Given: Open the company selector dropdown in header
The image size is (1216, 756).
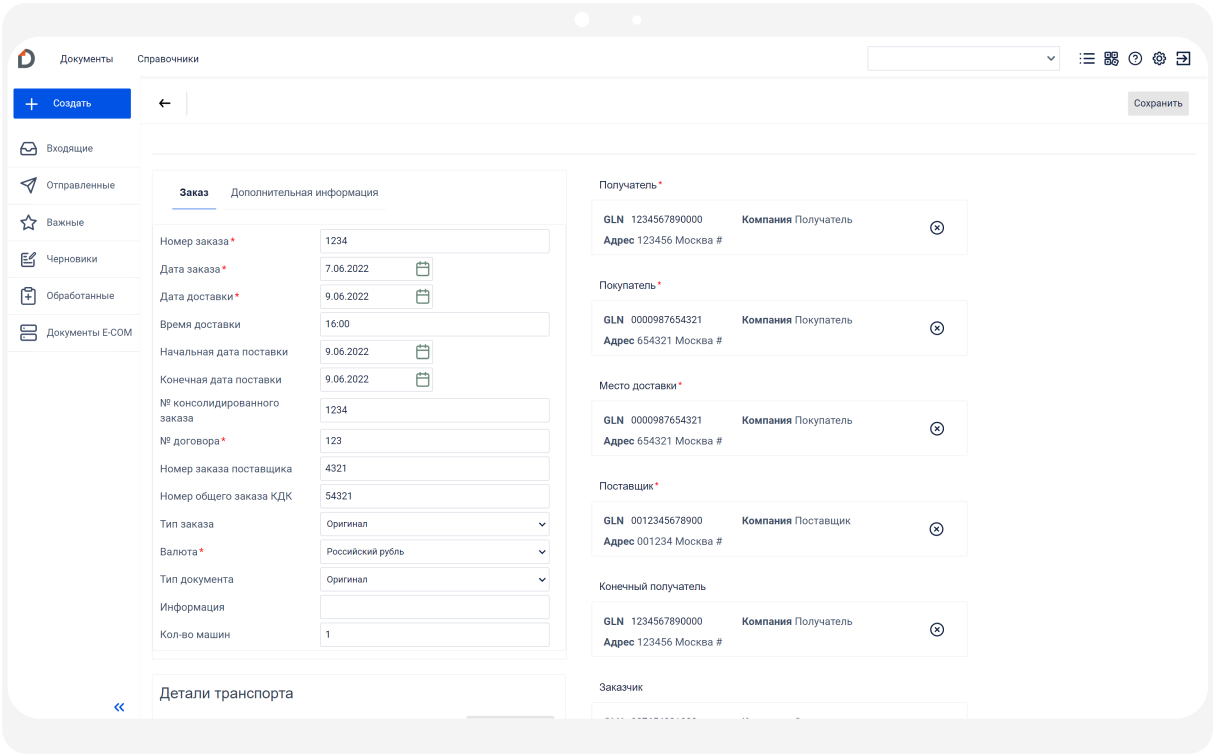Looking at the screenshot, I should point(963,59).
